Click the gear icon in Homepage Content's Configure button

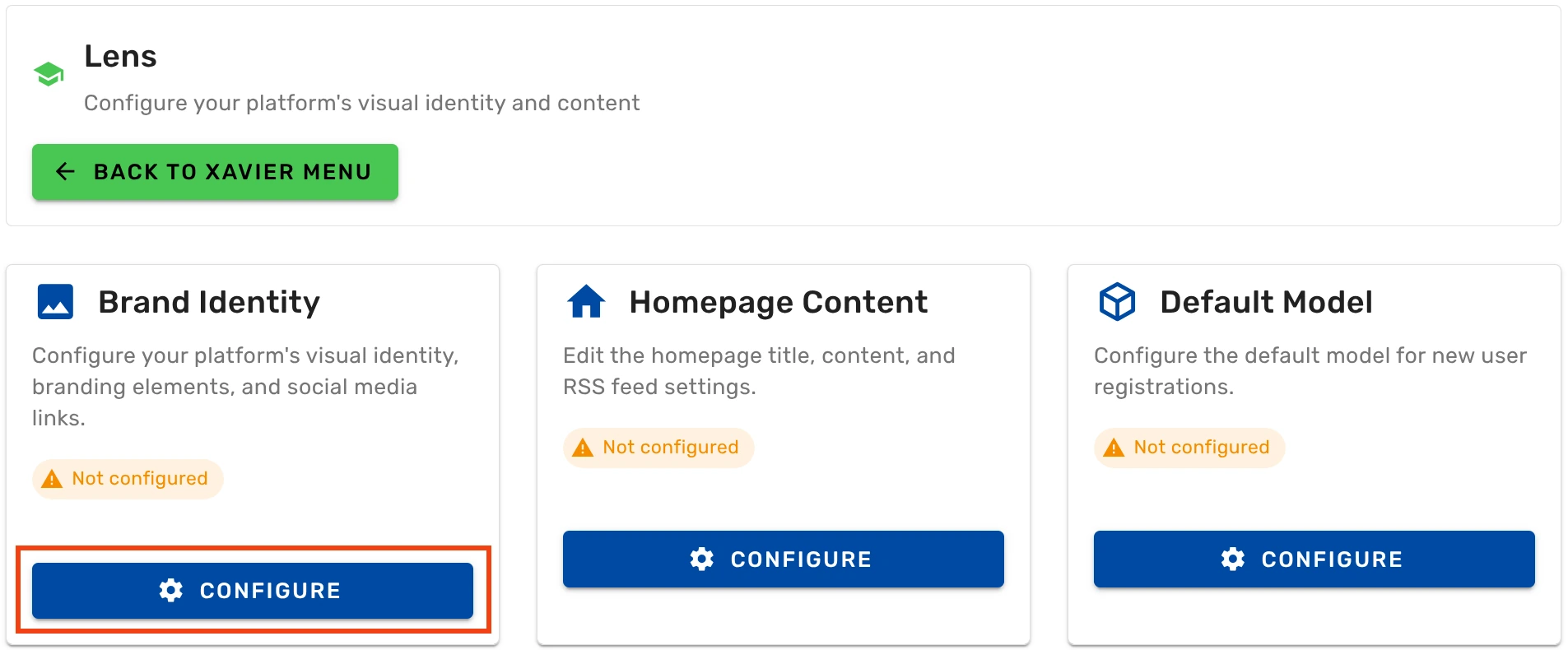click(702, 559)
